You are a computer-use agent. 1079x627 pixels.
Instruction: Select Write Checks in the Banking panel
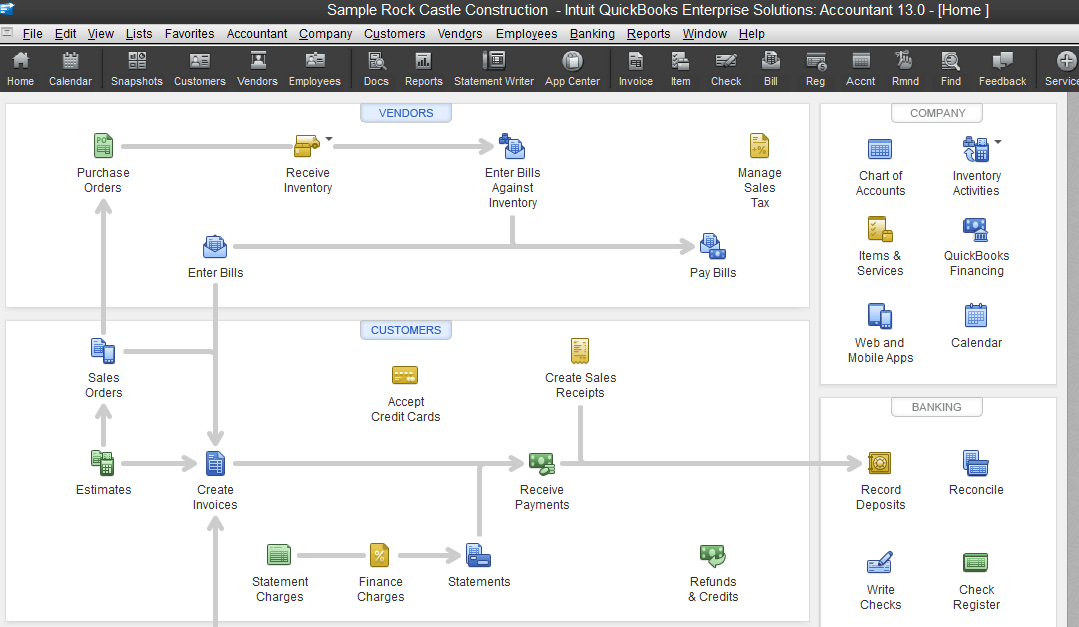(x=880, y=563)
